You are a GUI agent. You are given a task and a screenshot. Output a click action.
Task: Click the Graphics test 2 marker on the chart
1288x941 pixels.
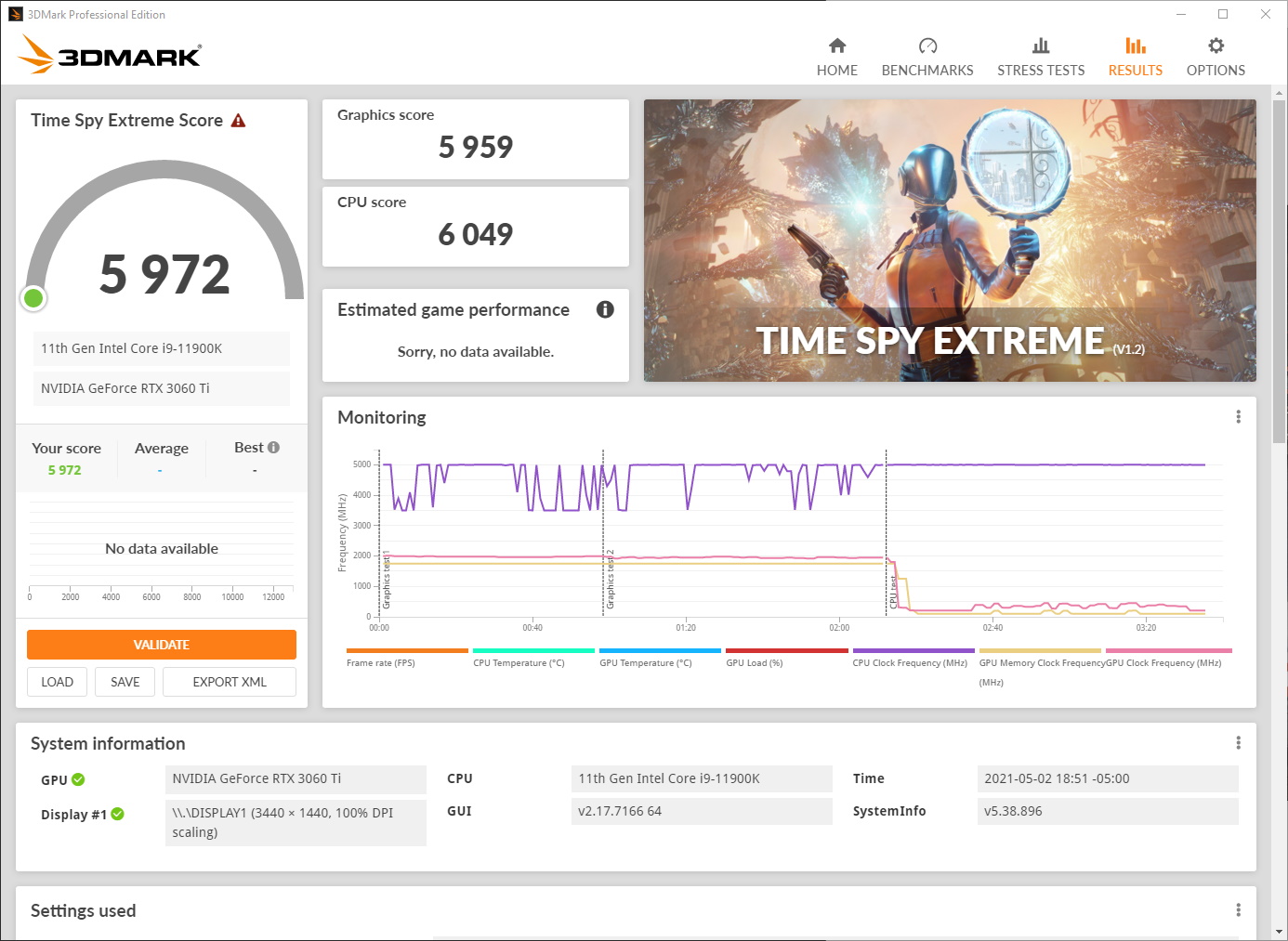(x=610, y=580)
